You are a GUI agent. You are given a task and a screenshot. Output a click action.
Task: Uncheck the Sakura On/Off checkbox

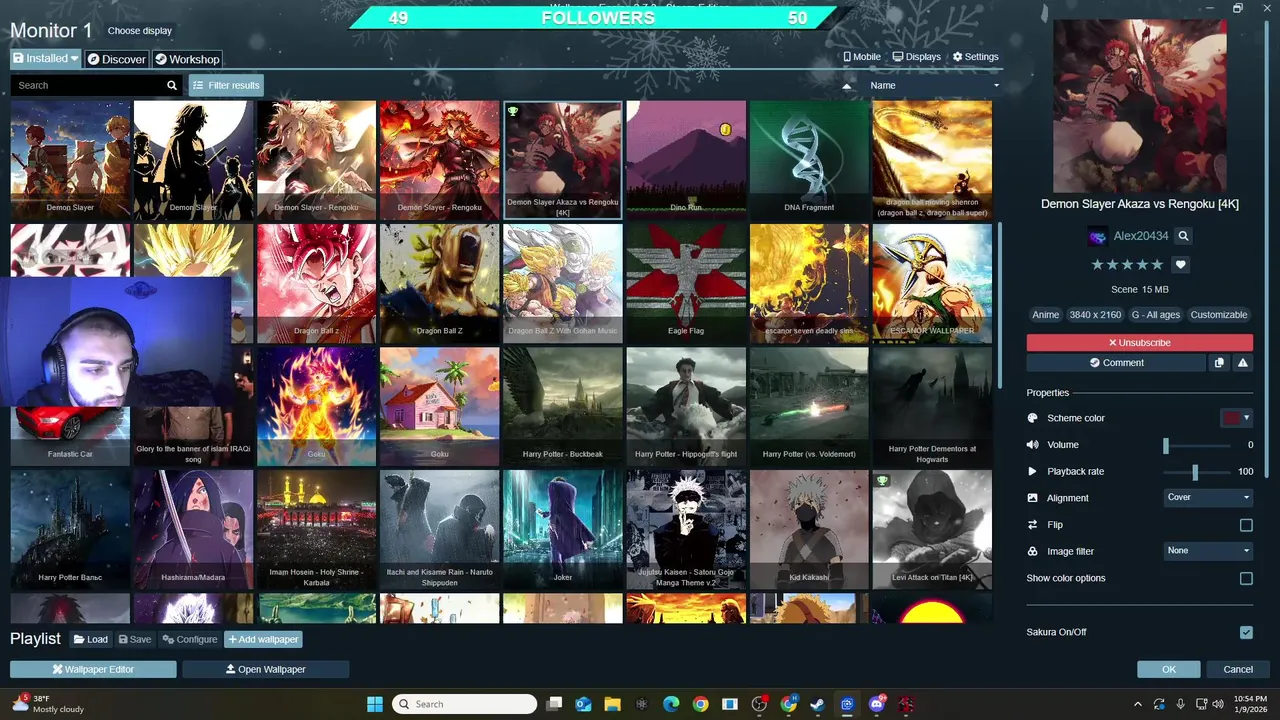(x=1246, y=632)
